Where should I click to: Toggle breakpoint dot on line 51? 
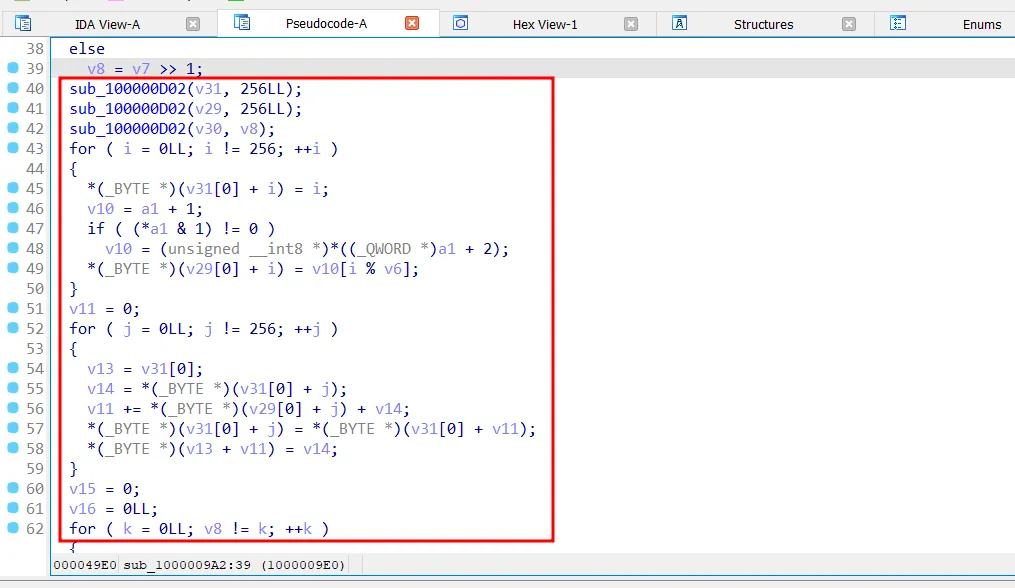13,308
